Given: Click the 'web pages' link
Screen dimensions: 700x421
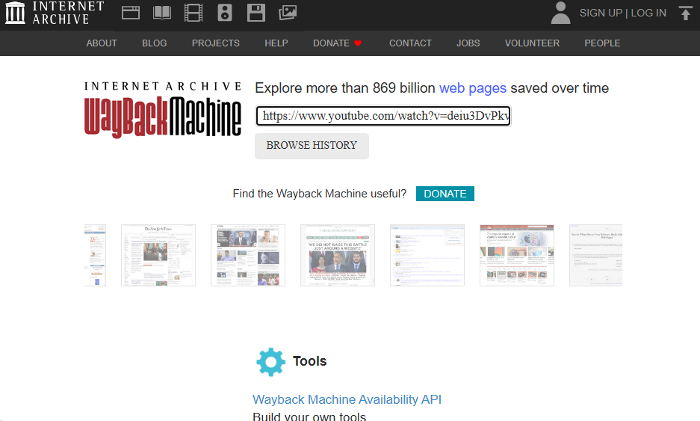Looking at the screenshot, I should pyautogui.click(x=473, y=88).
